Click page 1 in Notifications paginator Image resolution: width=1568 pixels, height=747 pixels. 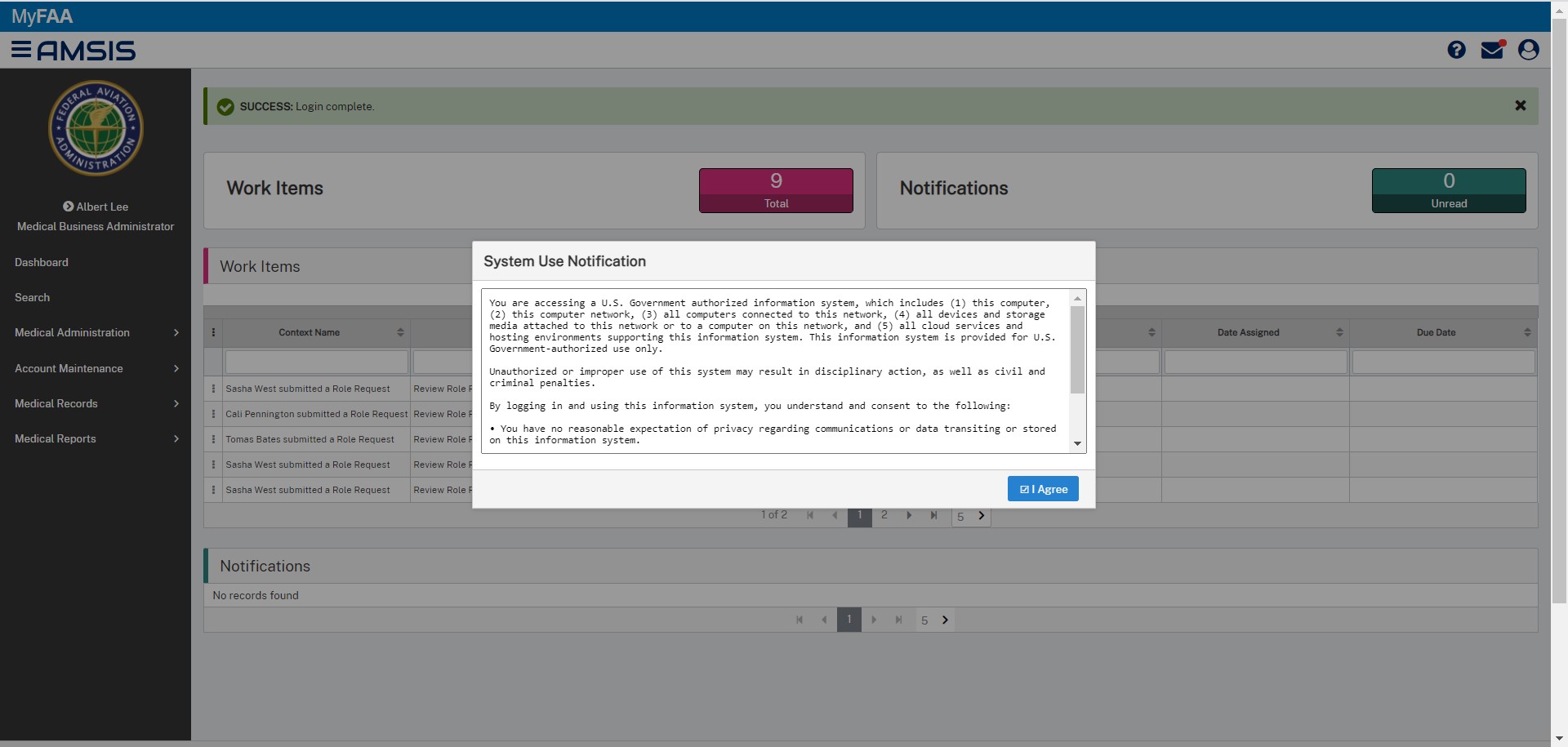click(x=849, y=620)
